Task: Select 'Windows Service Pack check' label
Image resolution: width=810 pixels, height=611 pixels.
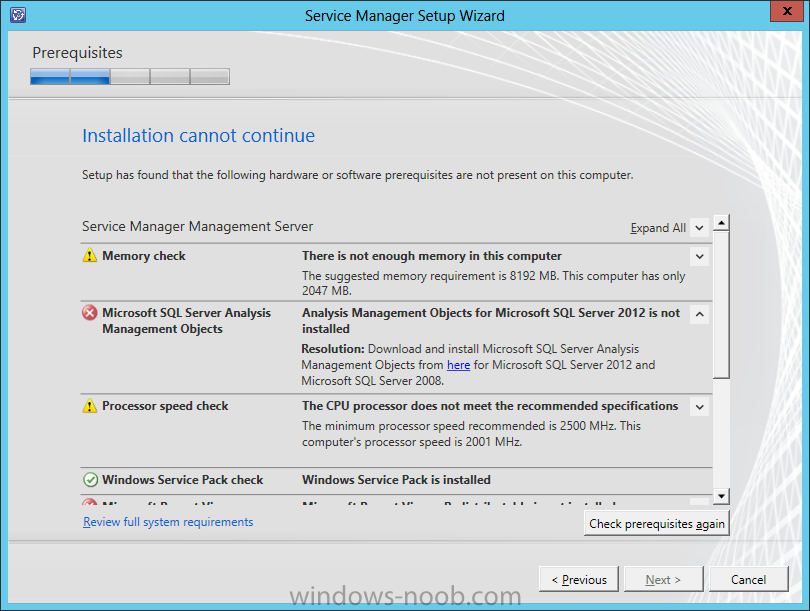Action: click(x=183, y=480)
